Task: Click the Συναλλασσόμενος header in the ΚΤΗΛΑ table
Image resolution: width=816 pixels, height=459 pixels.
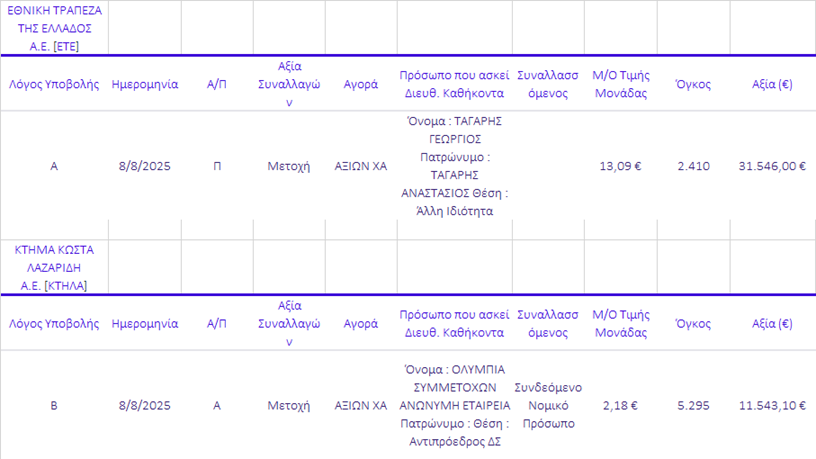Action: pyautogui.click(x=548, y=324)
